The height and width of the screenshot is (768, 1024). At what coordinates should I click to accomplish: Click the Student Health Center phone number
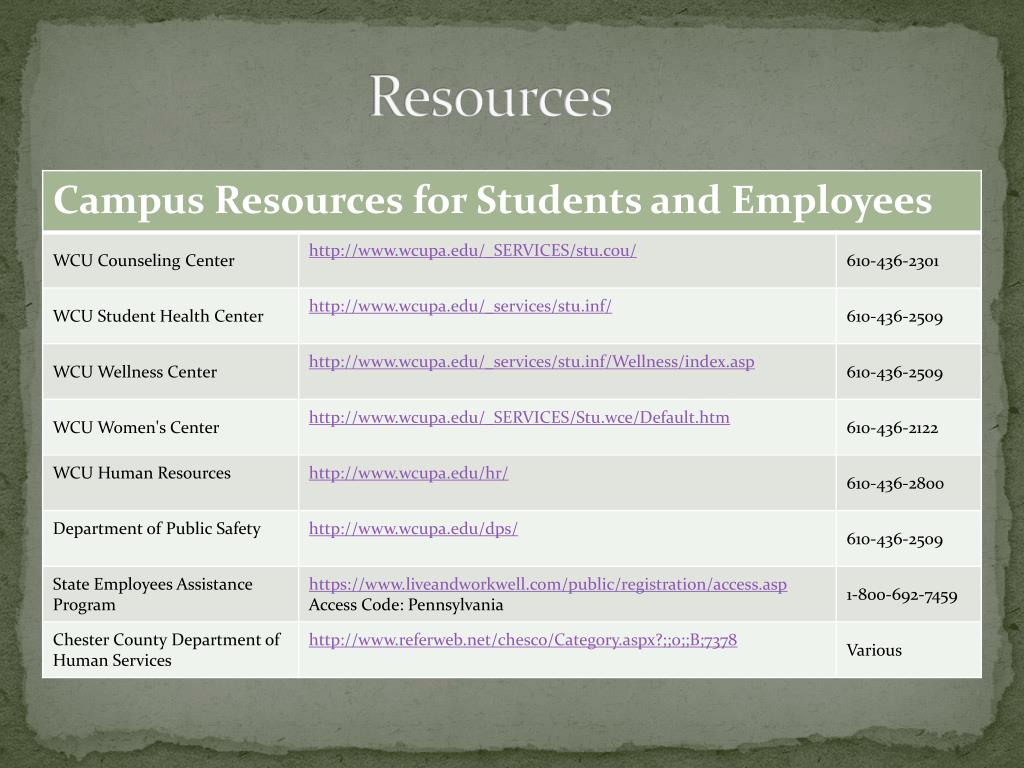(895, 317)
